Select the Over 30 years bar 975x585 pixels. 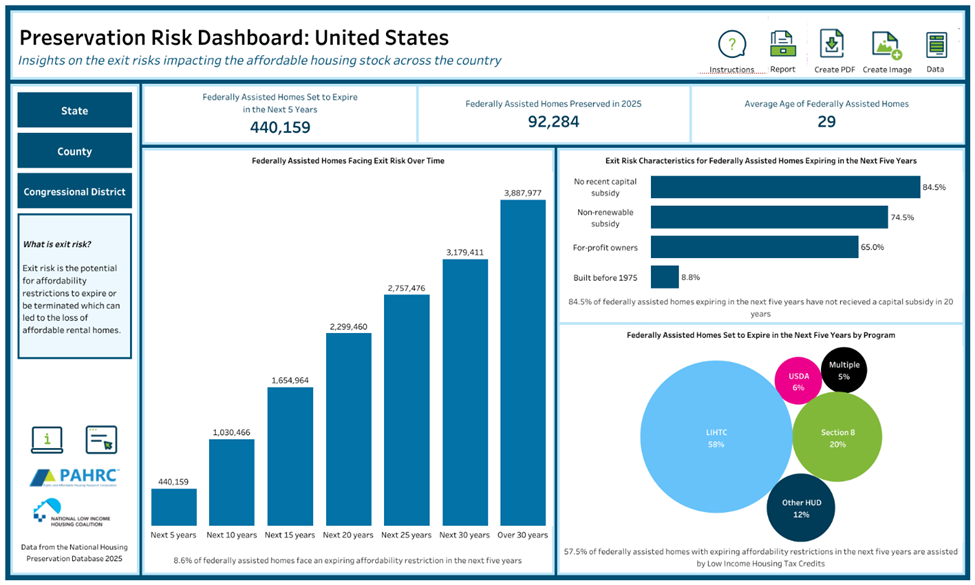pos(523,362)
